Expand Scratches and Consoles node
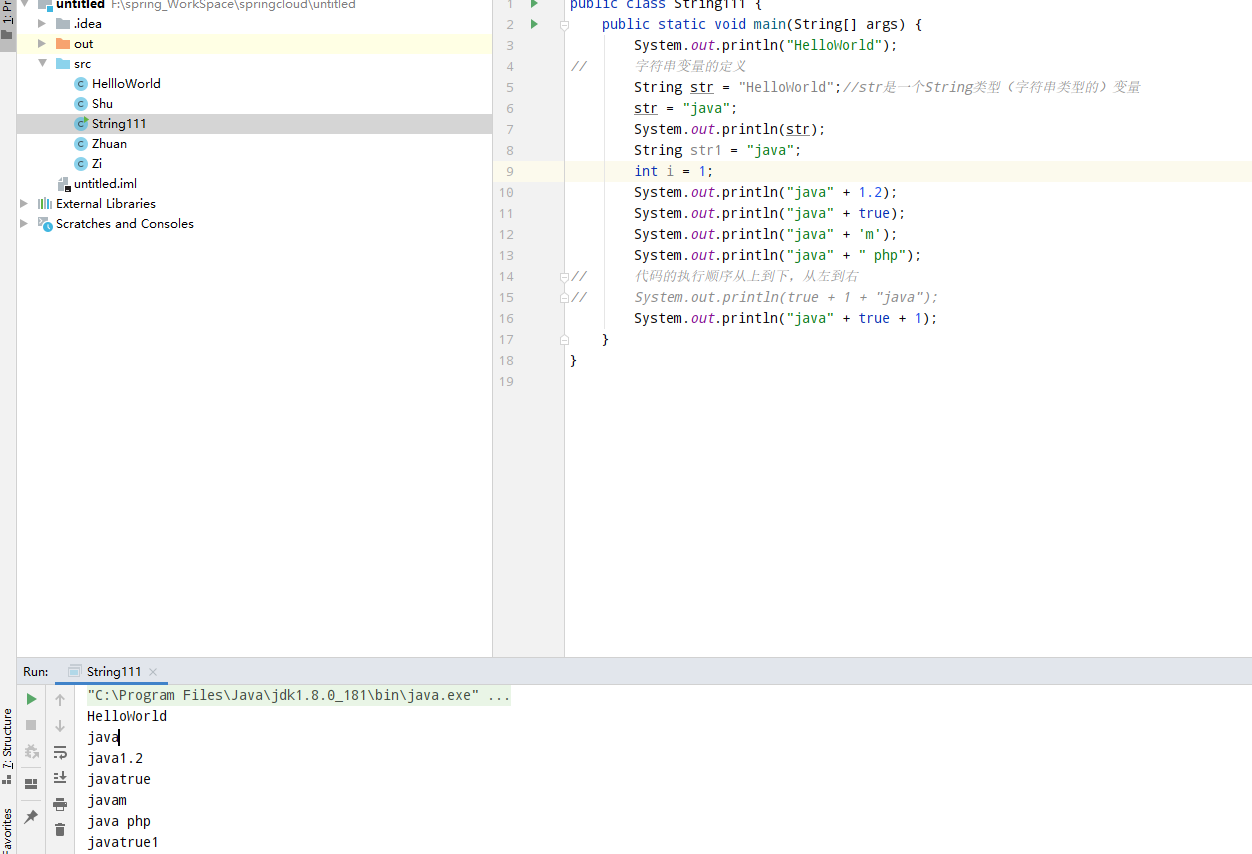Image resolution: width=1252 pixels, height=854 pixels. [x=25, y=223]
